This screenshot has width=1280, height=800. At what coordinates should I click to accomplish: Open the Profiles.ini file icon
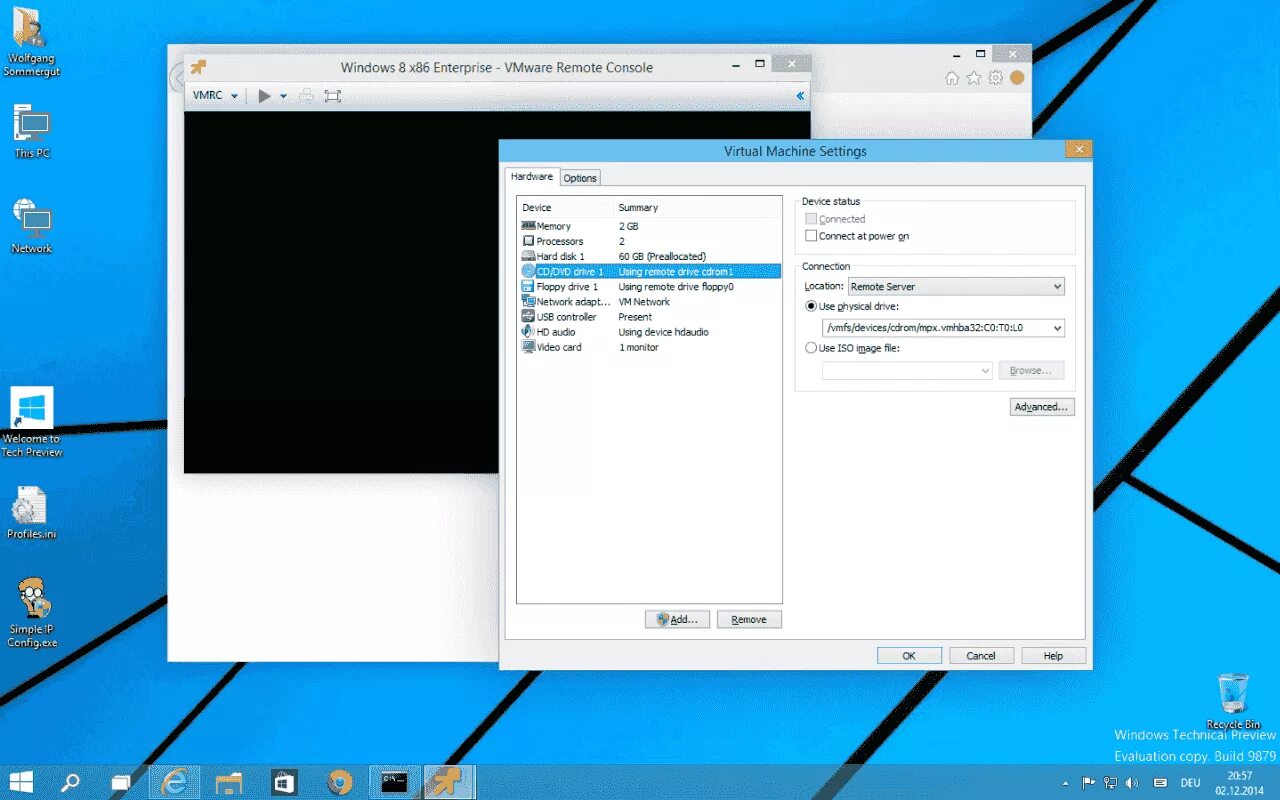pyautogui.click(x=31, y=513)
